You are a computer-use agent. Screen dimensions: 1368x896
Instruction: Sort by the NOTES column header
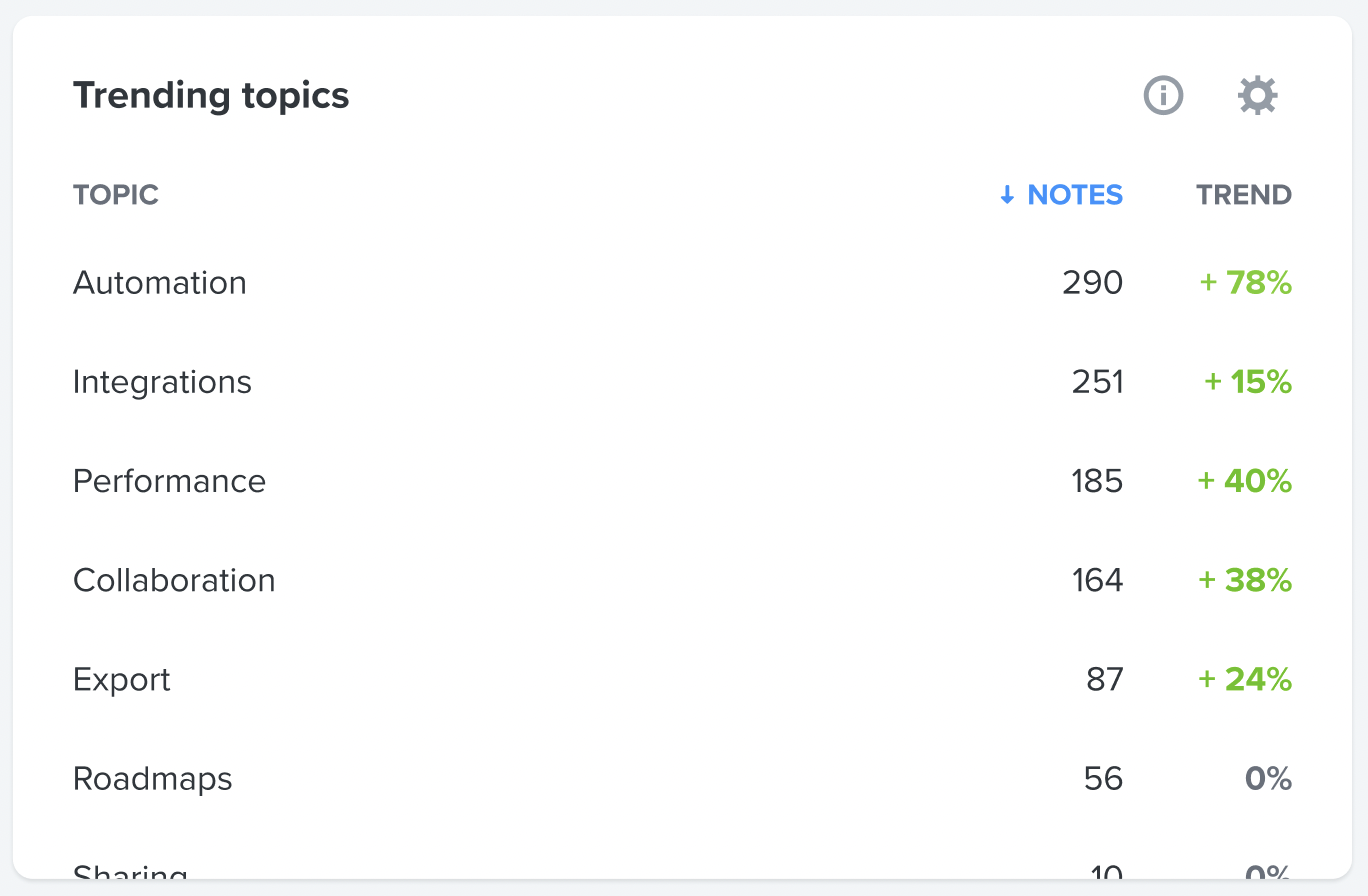coord(1075,195)
